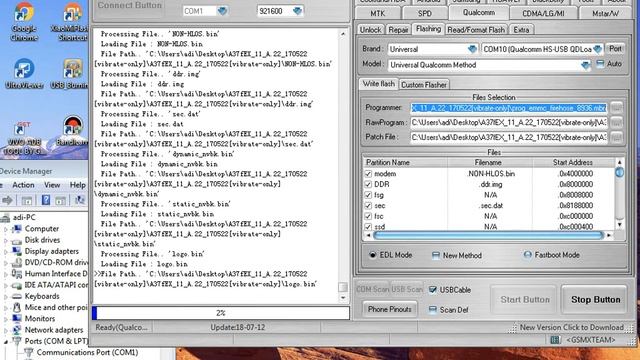The width and height of the screenshot is (640, 360).
Task: Select Computer node icon in Device Manager
Action: [x=17, y=229]
